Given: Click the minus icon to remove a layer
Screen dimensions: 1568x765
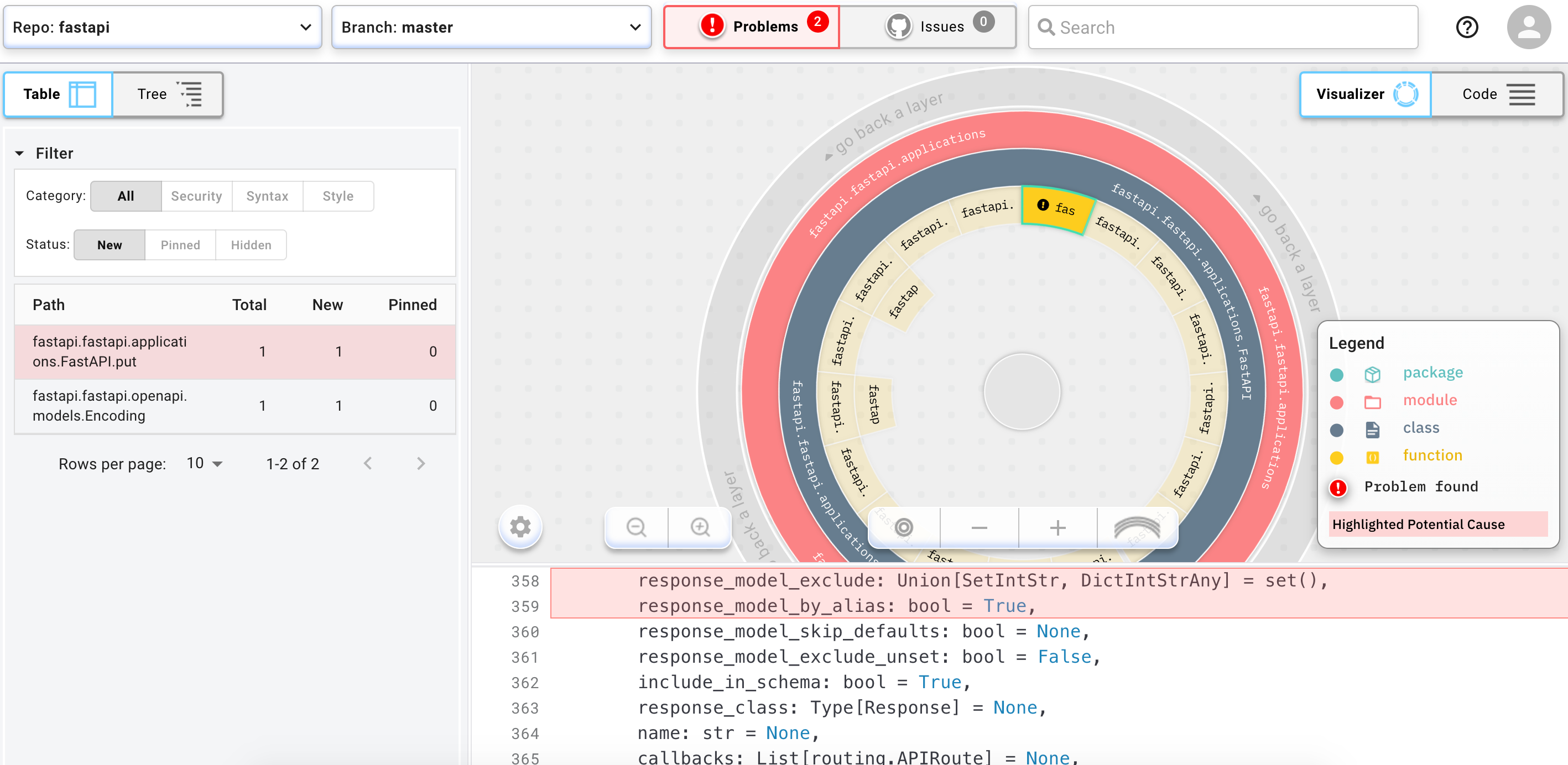Looking at the screenshot, I should click(x=978, y=527).
